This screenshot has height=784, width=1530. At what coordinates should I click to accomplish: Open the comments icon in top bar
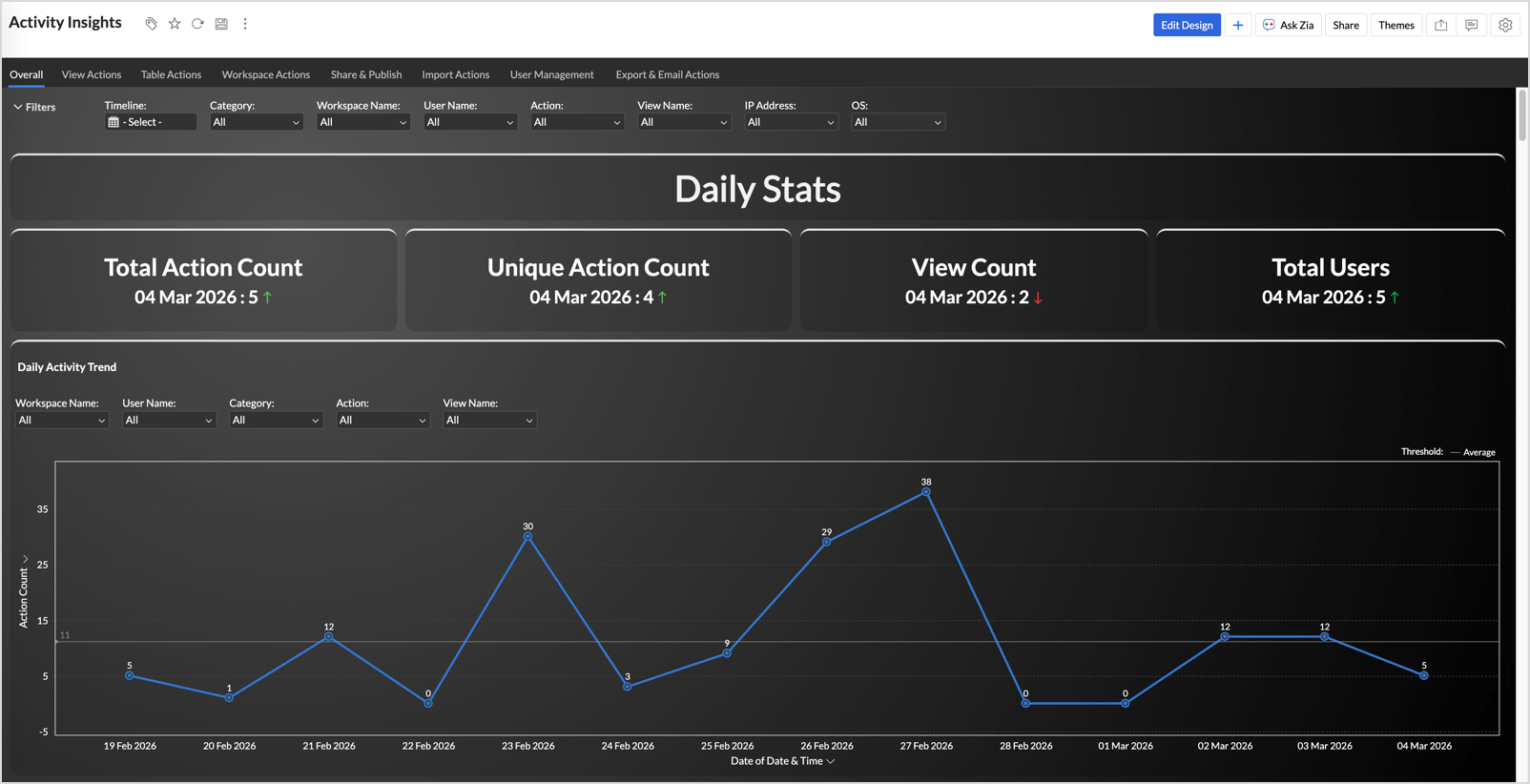pyautogui.click(x=1472, y=25)
